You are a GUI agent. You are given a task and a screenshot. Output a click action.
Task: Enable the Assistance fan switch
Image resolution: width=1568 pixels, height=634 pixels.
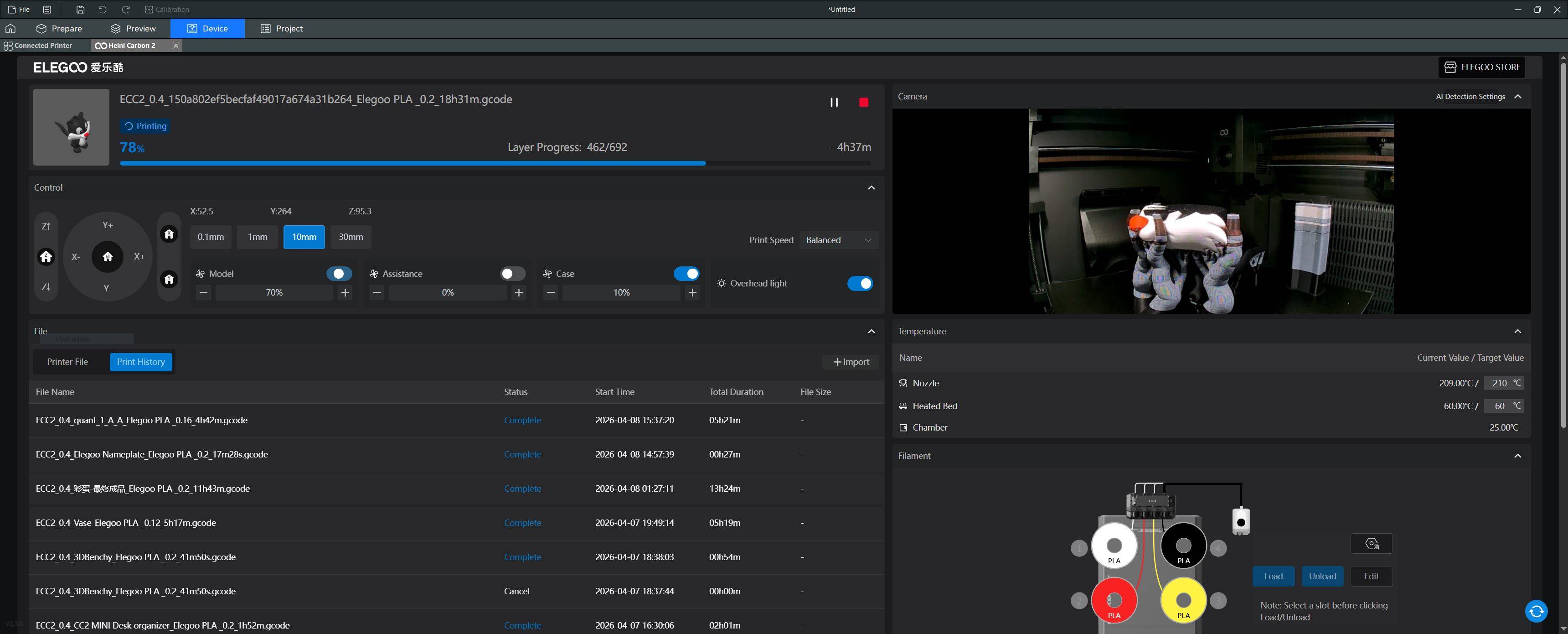pos(512,274)
